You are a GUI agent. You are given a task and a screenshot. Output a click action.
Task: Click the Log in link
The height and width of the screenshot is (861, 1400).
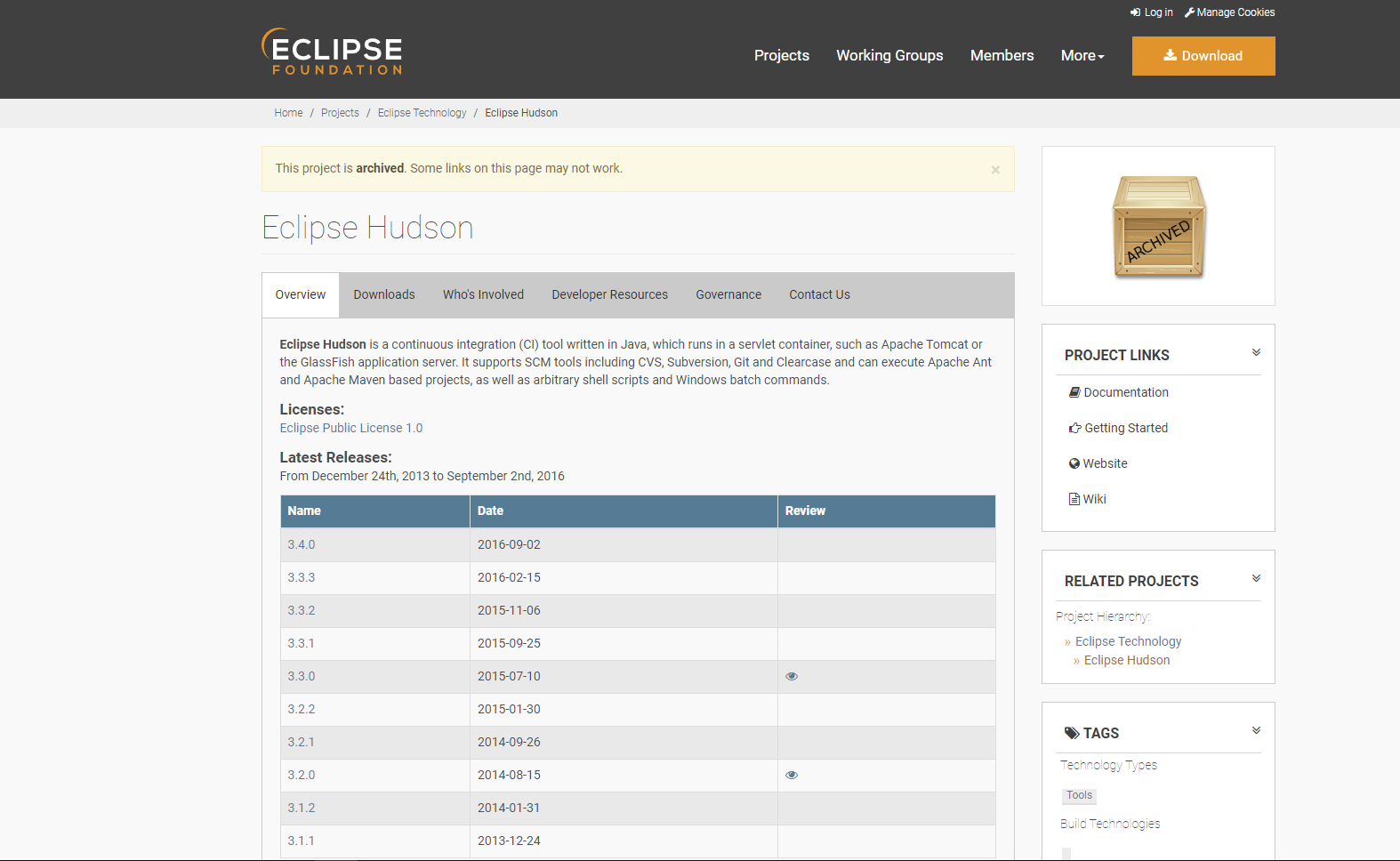point(1152,12)
